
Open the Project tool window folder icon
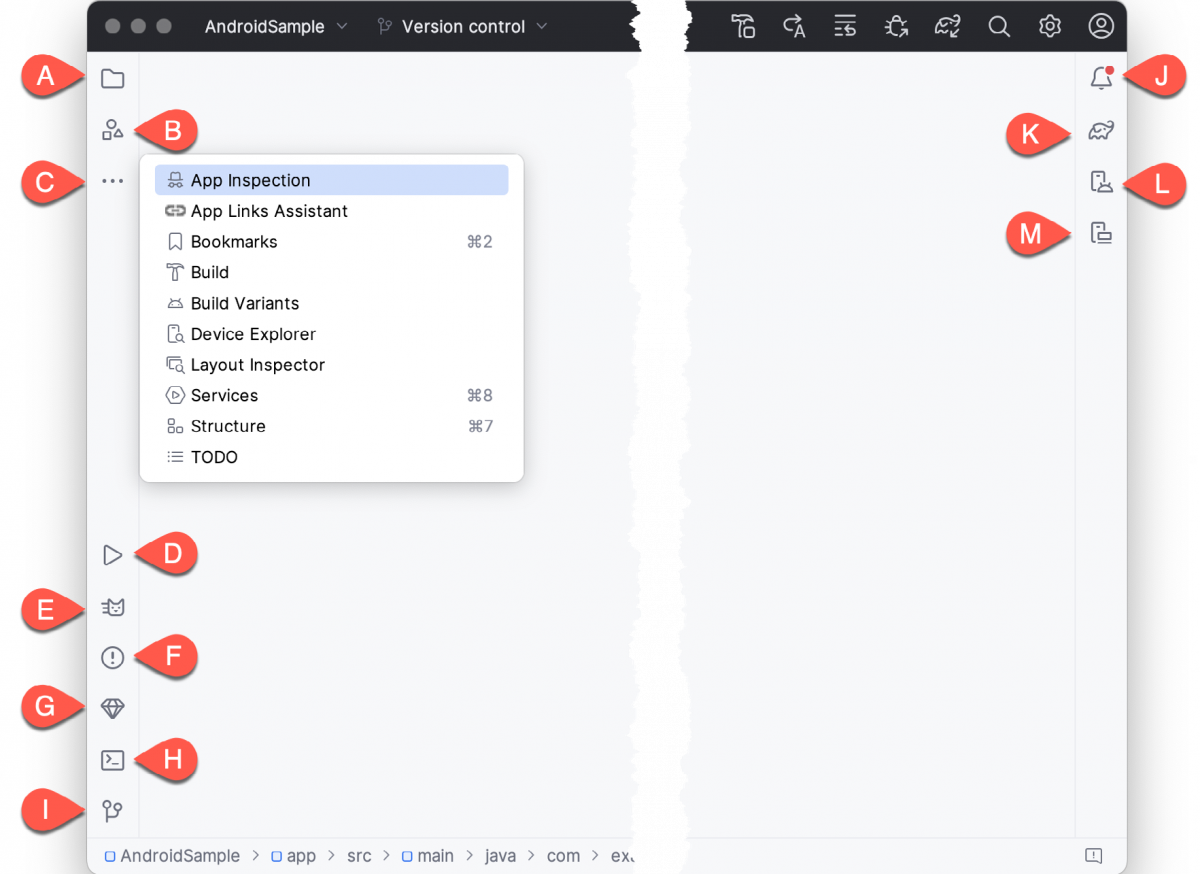pyautogui.click(x=112, y=78)
